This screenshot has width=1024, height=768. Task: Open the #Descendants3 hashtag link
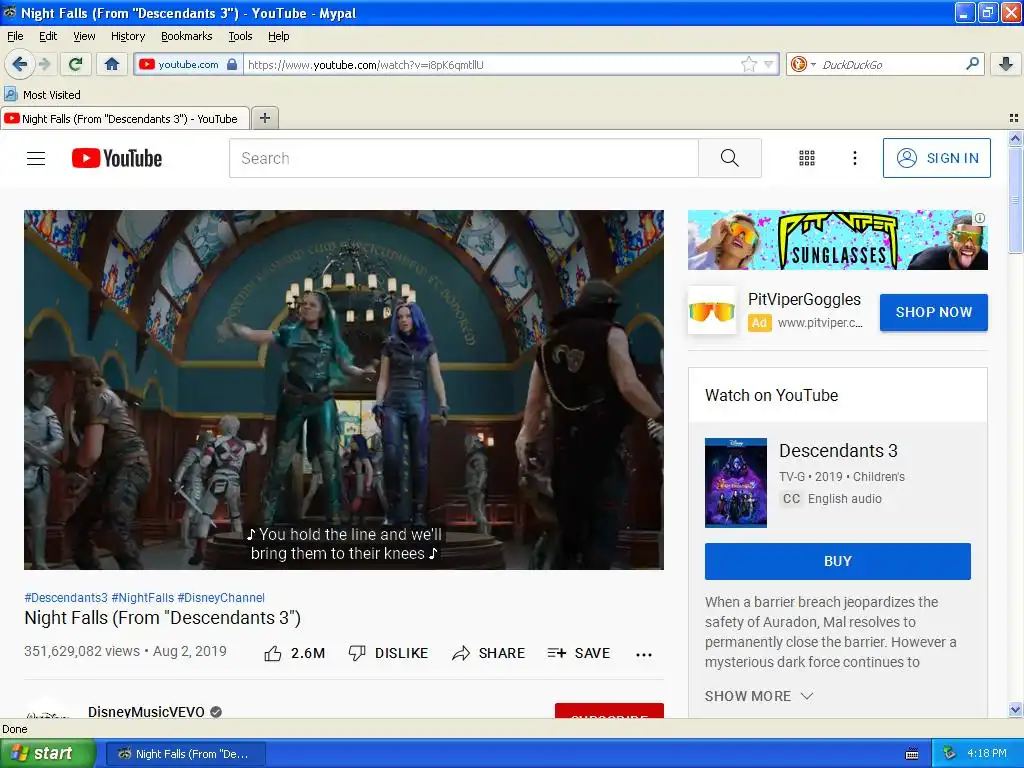pyautogui.click(x=66, y=598)
